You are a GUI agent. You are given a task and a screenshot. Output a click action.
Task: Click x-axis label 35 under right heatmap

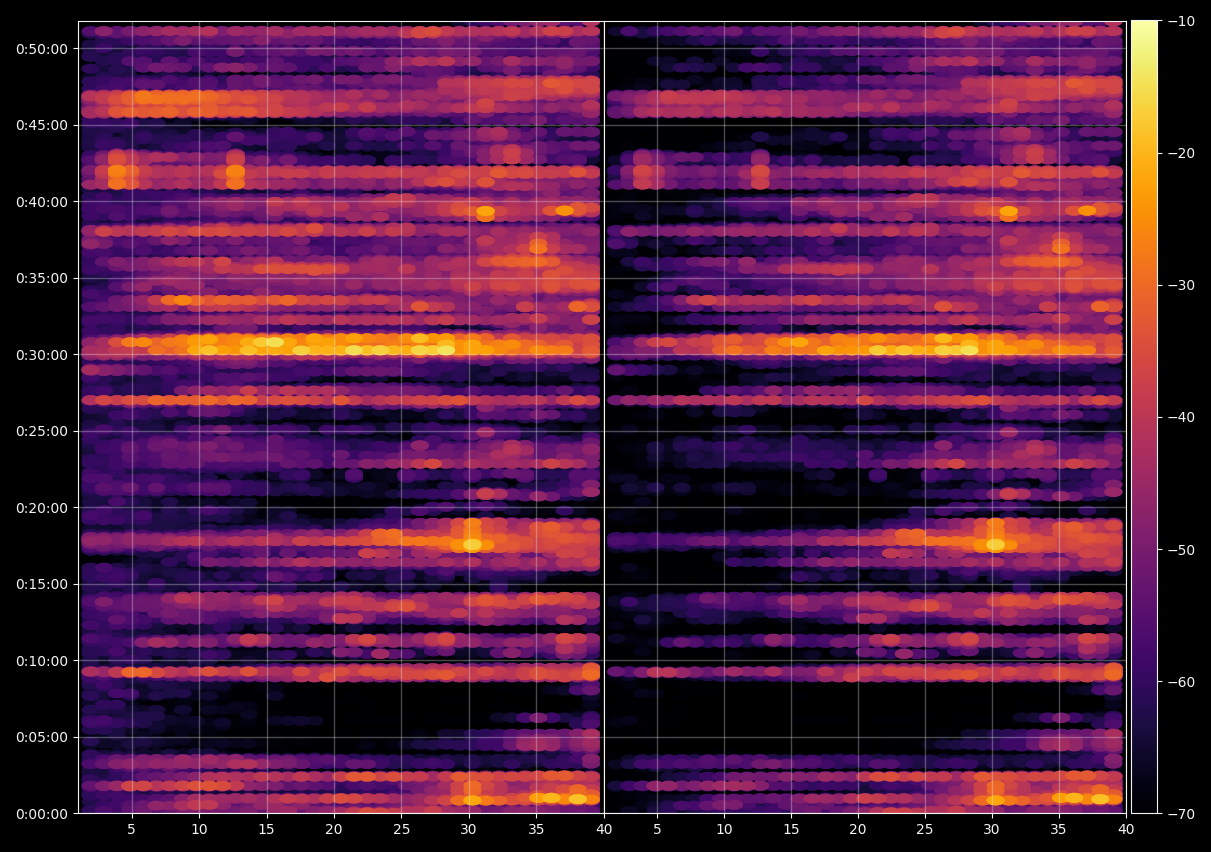(1060, 830)
